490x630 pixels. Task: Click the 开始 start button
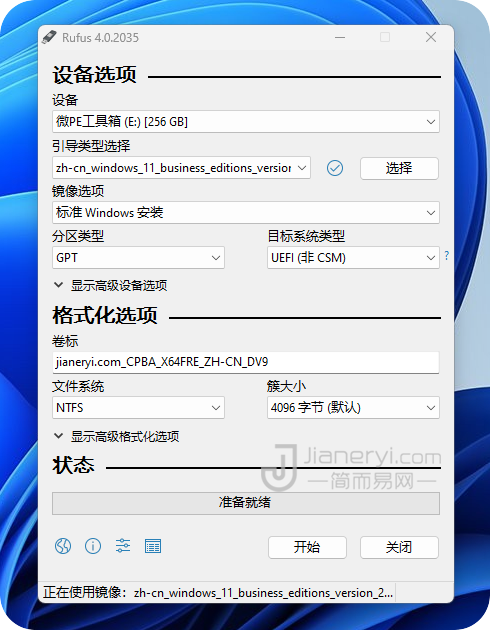pos(307,547)
